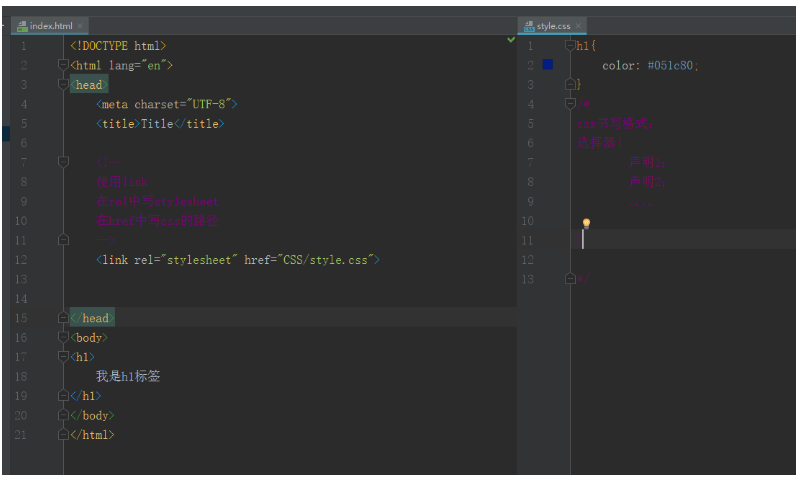Click line number 2 in style.css gutter

pyautogui.click(x=530, y=65)
